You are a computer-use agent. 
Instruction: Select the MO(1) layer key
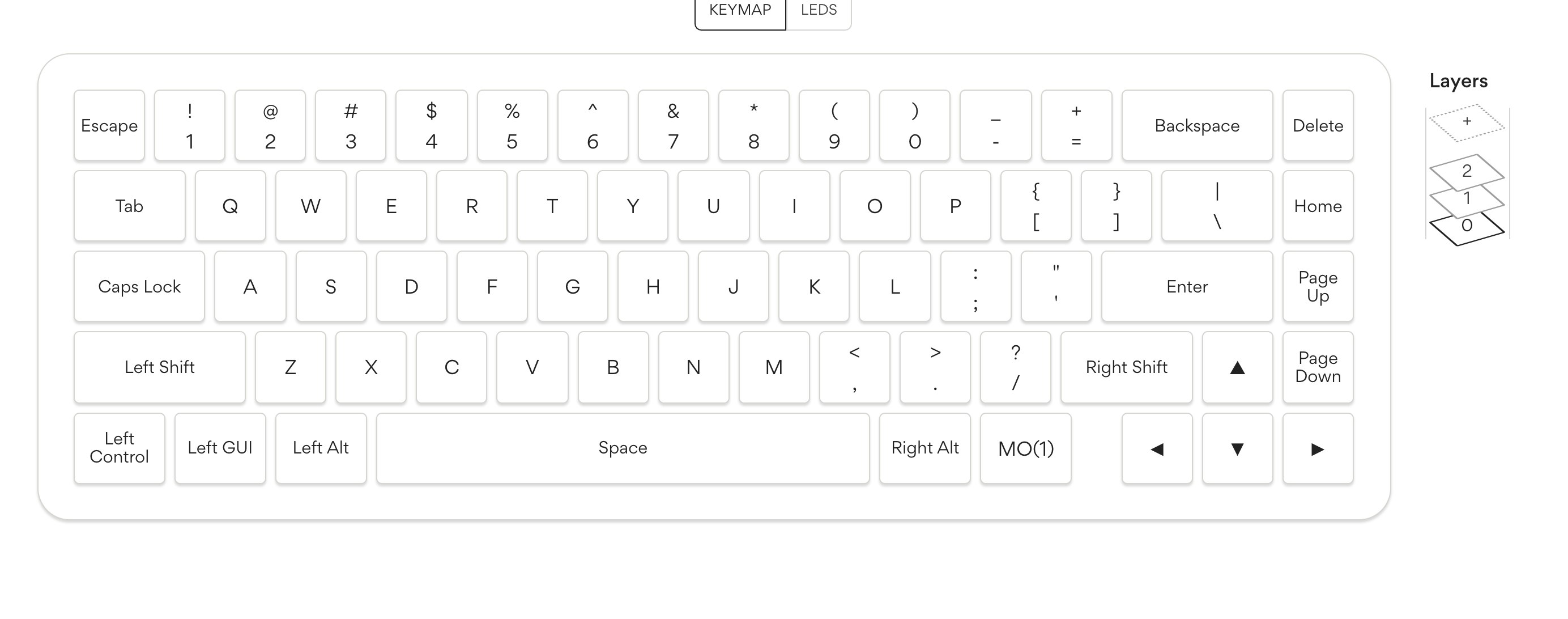pyautogui.click(x=1026, y=449)
